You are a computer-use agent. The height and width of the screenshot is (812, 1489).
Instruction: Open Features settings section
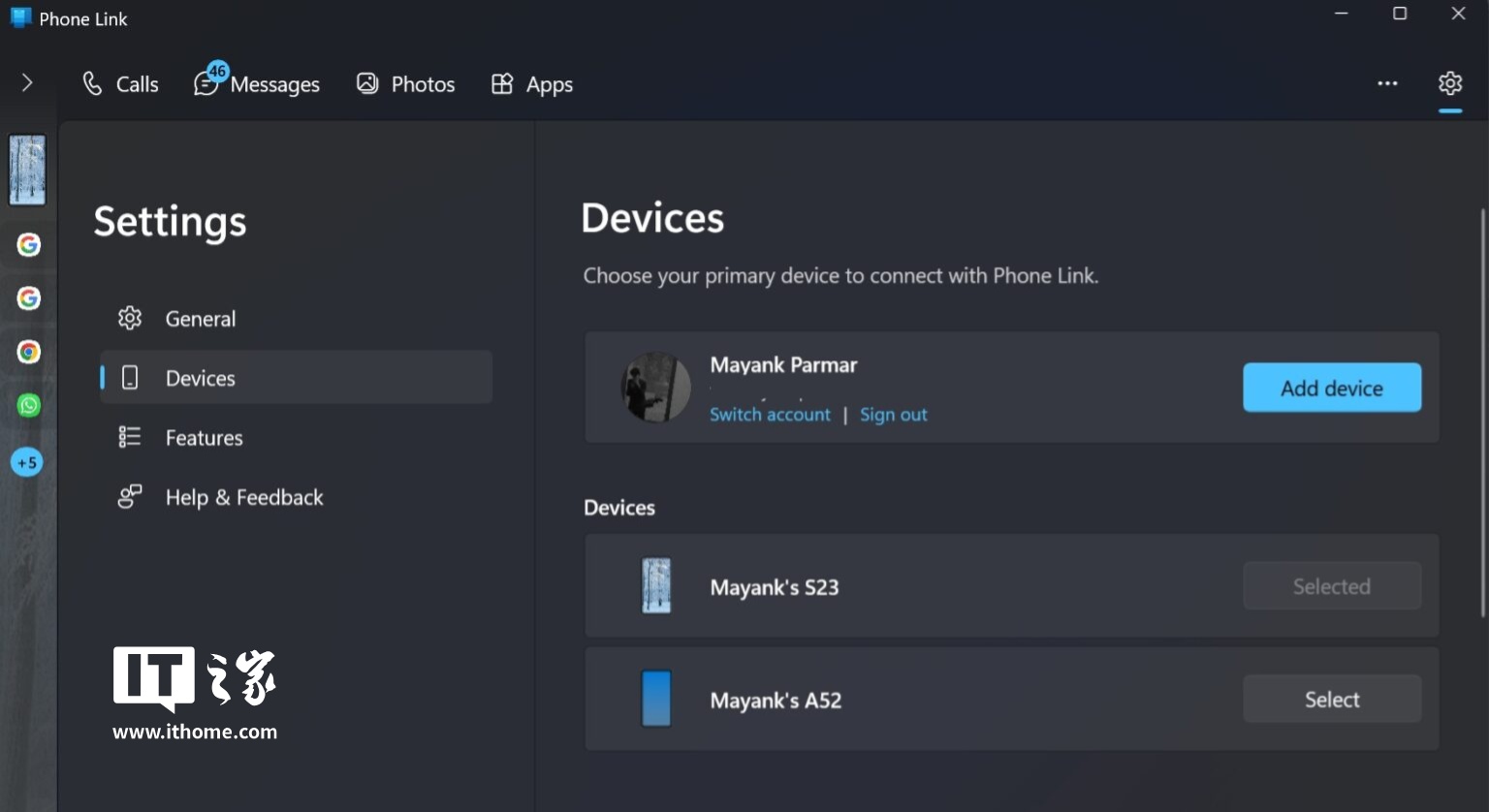(204, 438)
